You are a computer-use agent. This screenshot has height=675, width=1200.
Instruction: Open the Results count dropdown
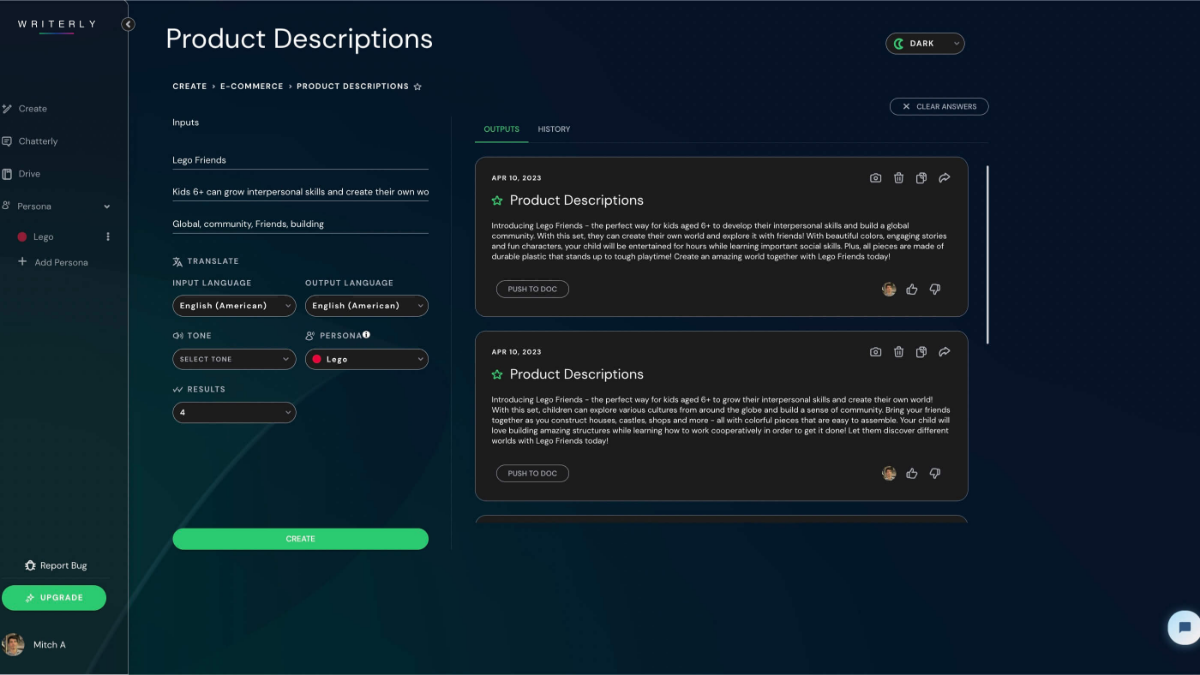pos(234,412)
